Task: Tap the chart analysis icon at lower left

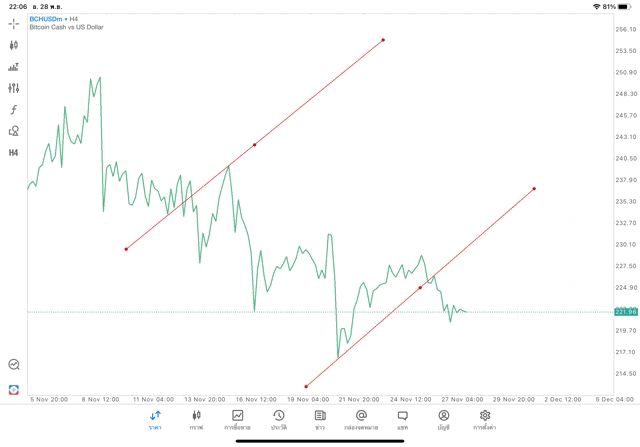Action: pyautogui.click(x=14, y=365)
